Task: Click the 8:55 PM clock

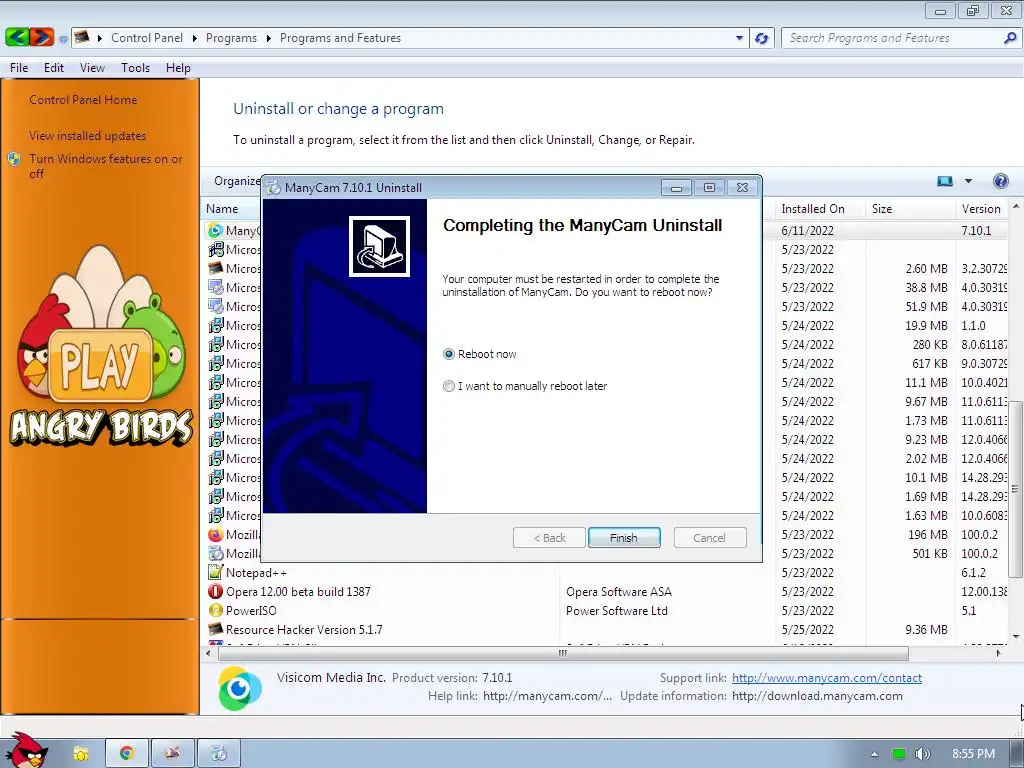Action: pyautogui.click(x=973, y=754)
